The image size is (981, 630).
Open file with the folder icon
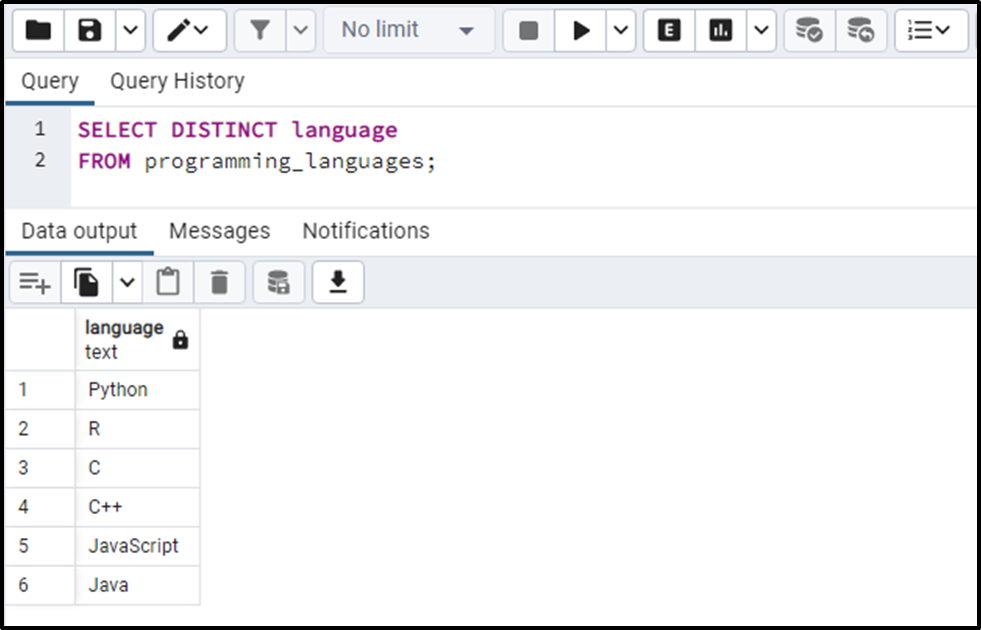point(38,30)
